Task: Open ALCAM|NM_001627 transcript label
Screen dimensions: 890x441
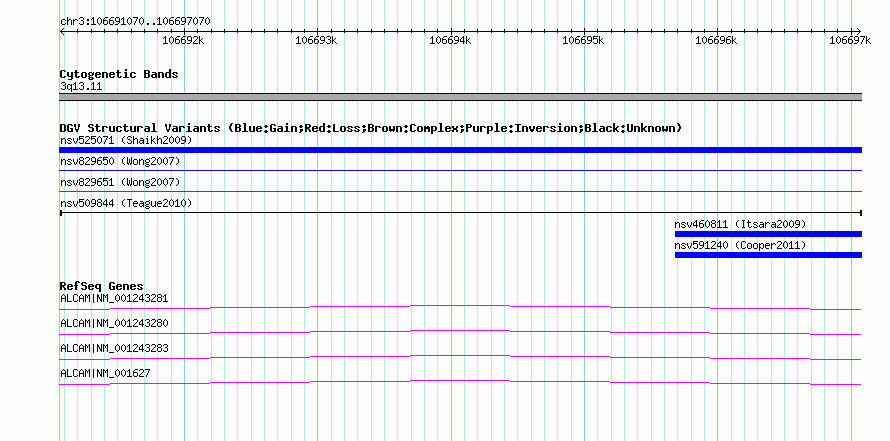Action: click(x=105, y=373)
